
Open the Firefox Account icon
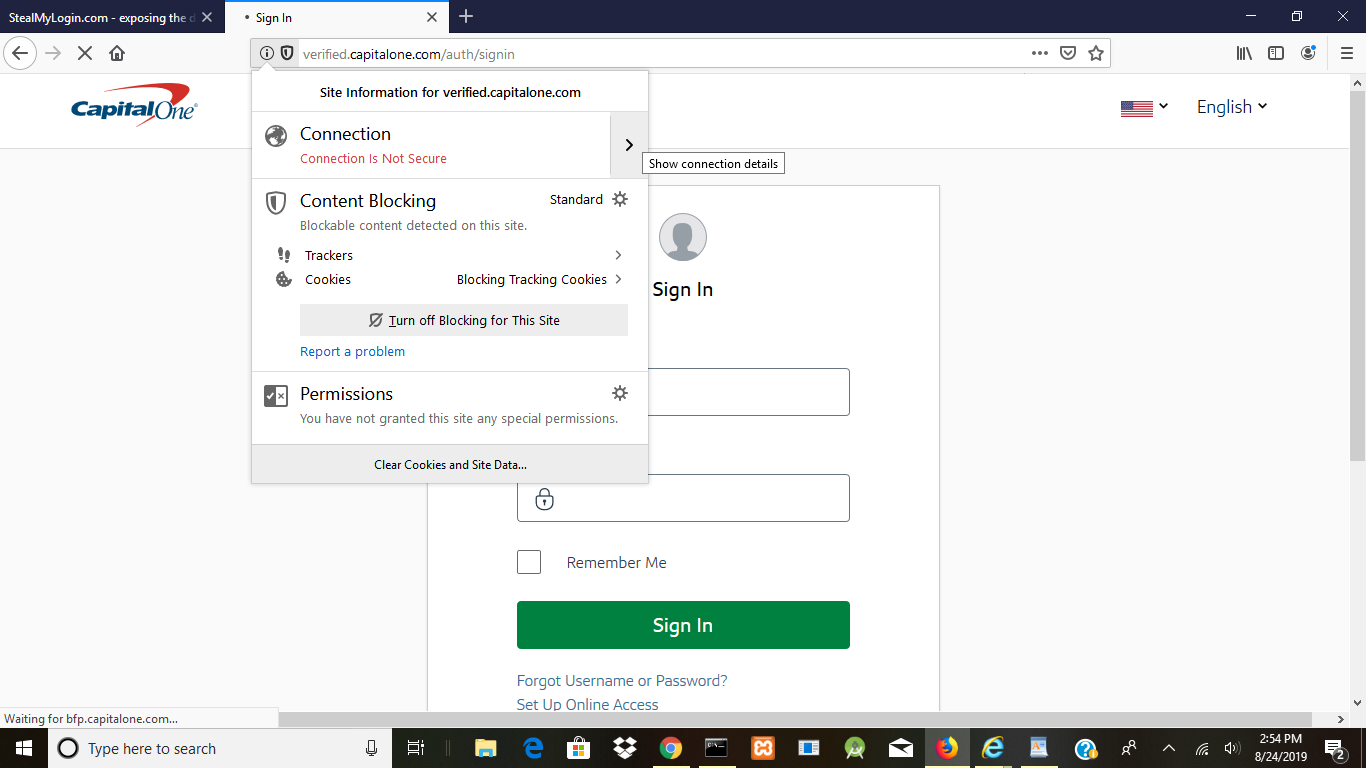pyautogui.click(x=1308, y=53)
